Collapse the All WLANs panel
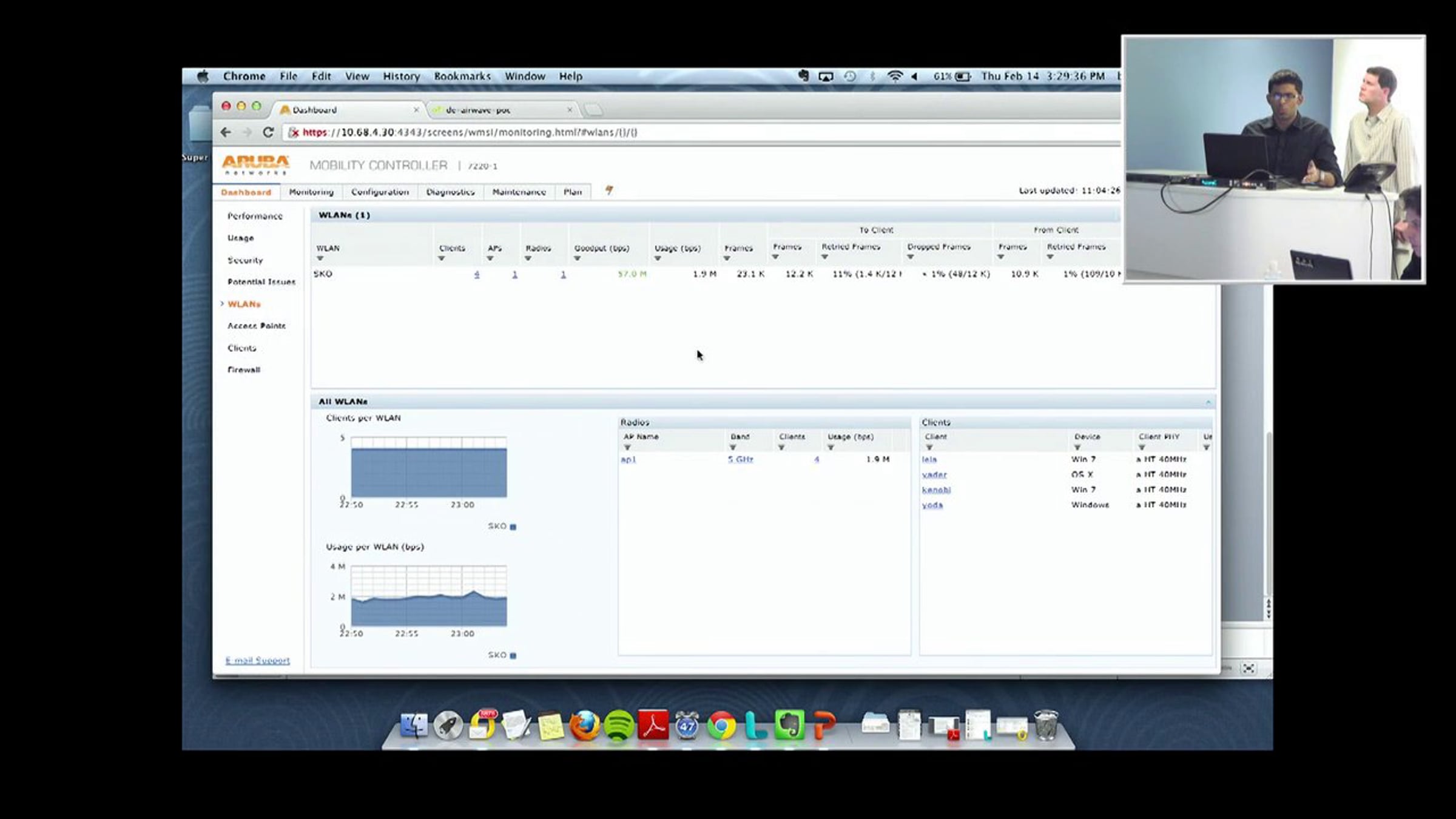The width and height of the screenshot is (1456, 819). pos(1208,402)
